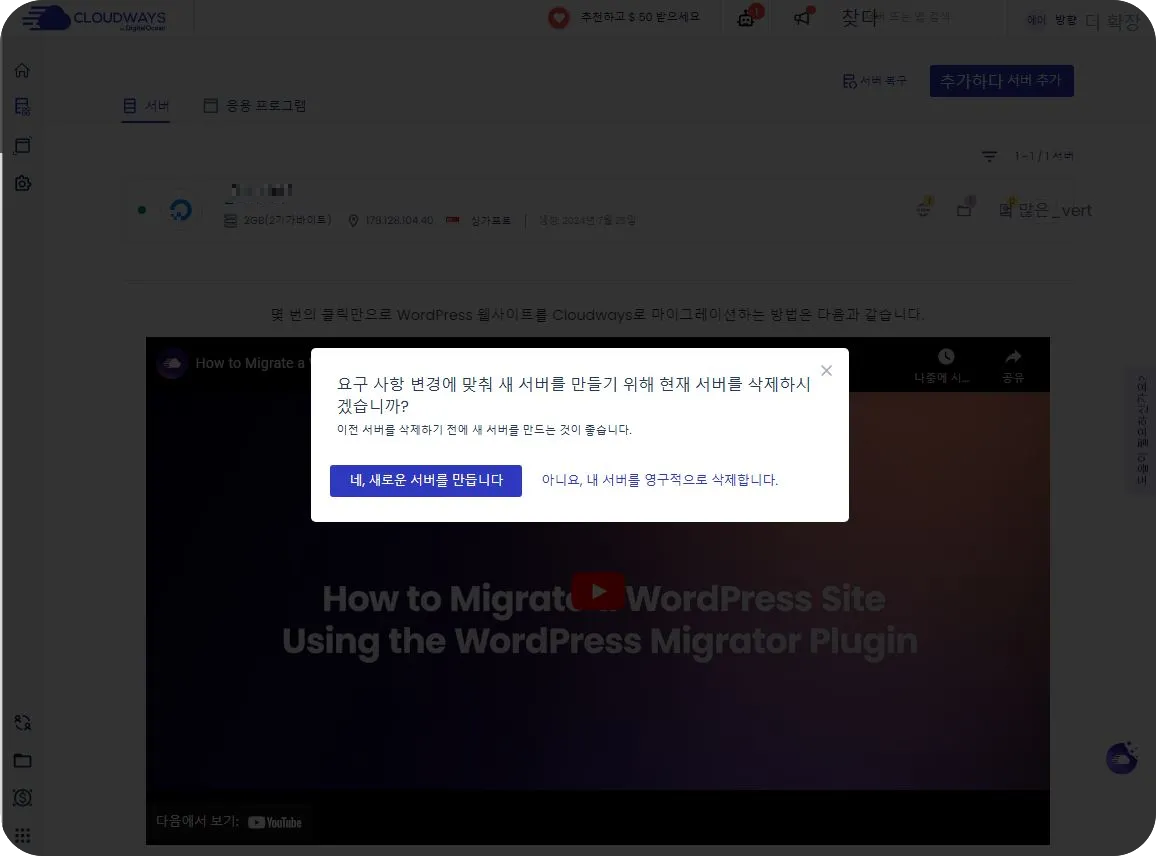Click the filter icon above the server list
Image resolution: width=1156 pixels, height=856 pixels.
[988, 156]
